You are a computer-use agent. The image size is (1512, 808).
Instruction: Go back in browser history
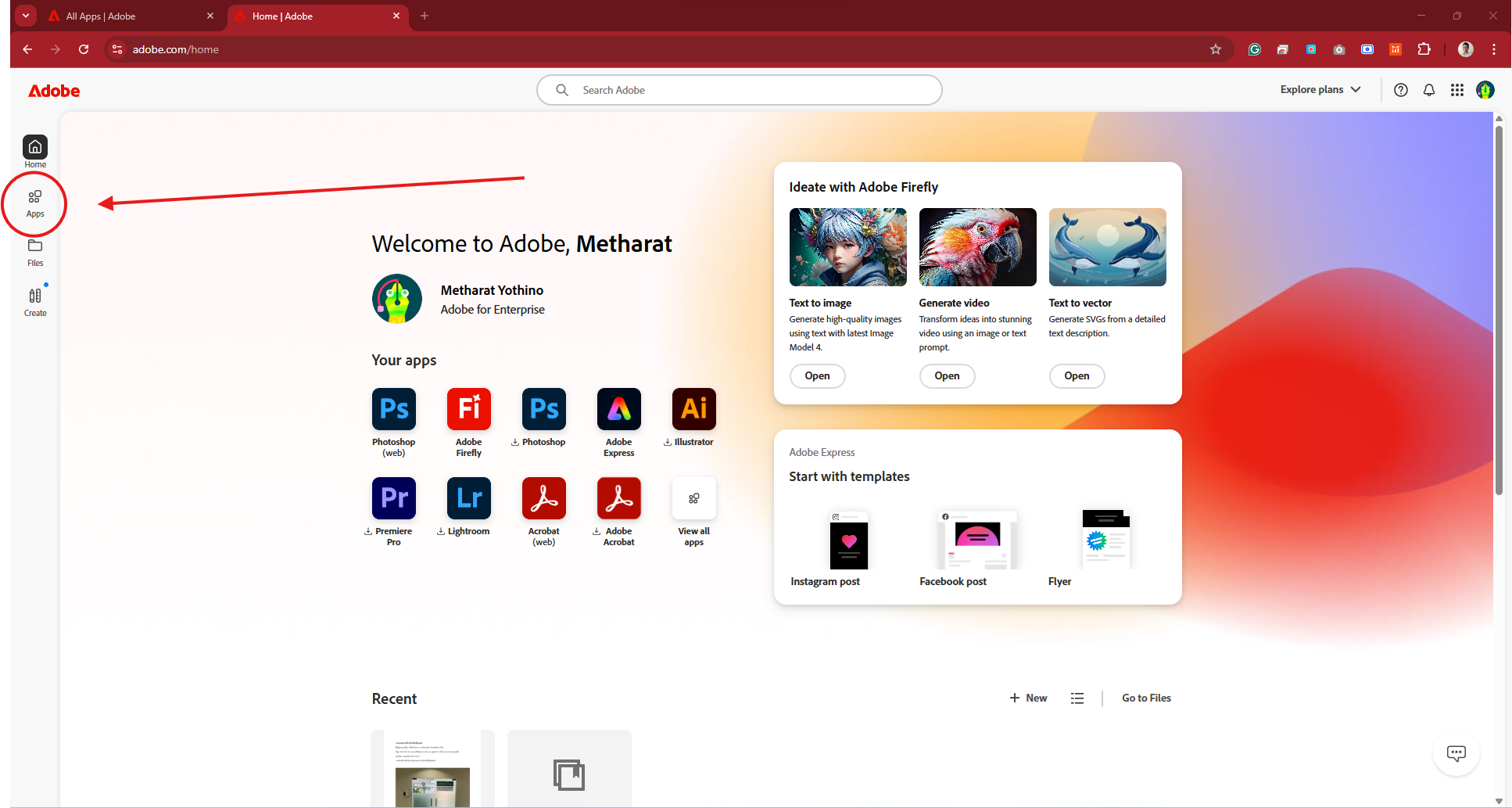(27, 49)
